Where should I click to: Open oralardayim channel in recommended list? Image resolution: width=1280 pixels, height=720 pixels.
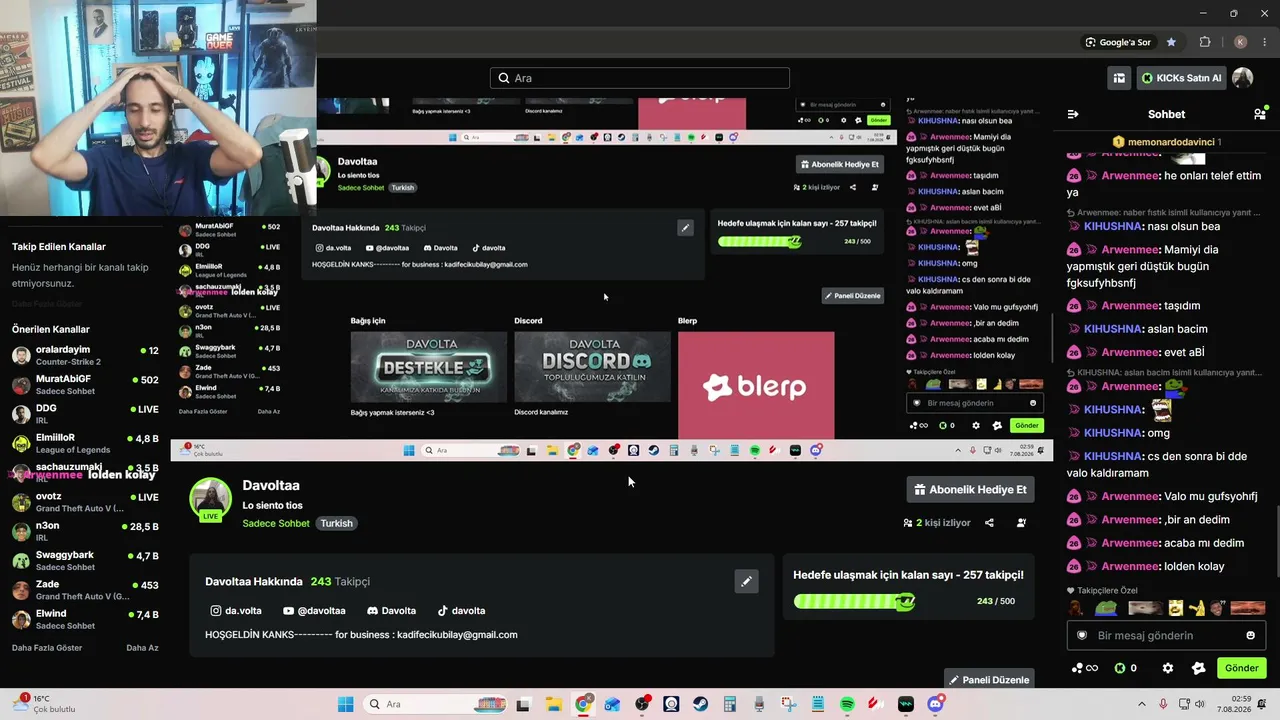(x=85, y=356)
